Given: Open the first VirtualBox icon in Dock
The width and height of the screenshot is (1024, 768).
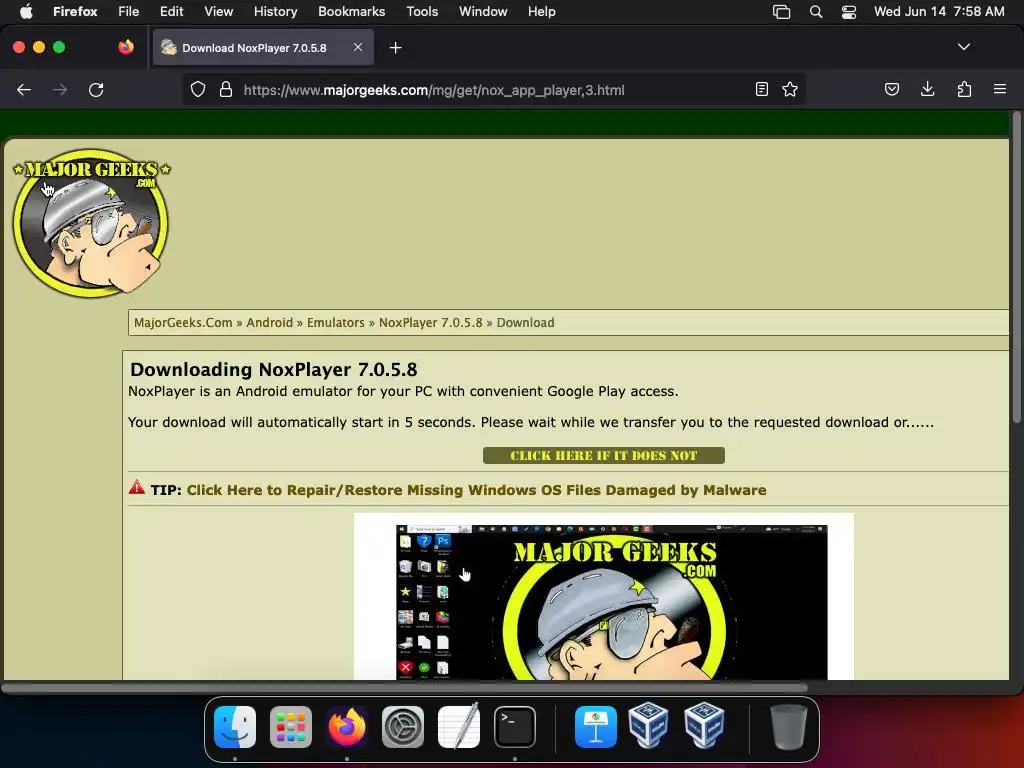Looking at the screenshot, I should [648, 724].
